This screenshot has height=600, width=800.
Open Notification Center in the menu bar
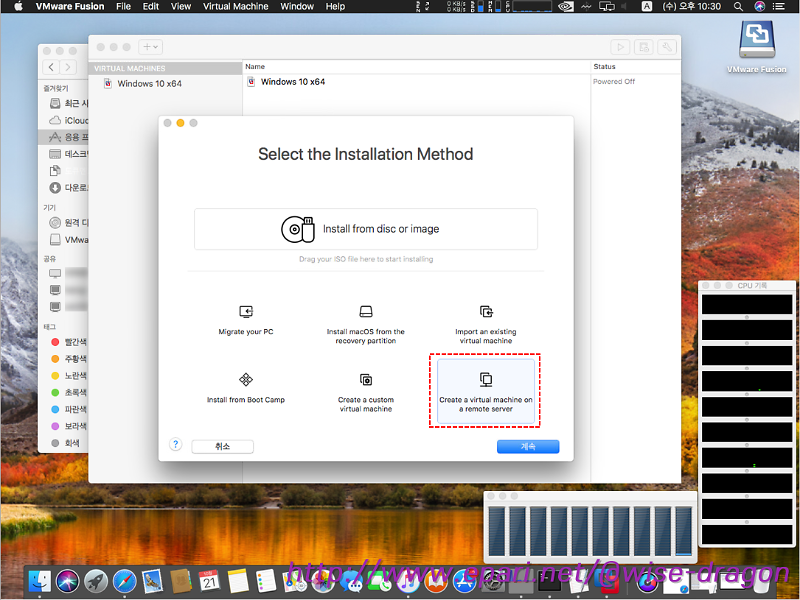point(779,7)
